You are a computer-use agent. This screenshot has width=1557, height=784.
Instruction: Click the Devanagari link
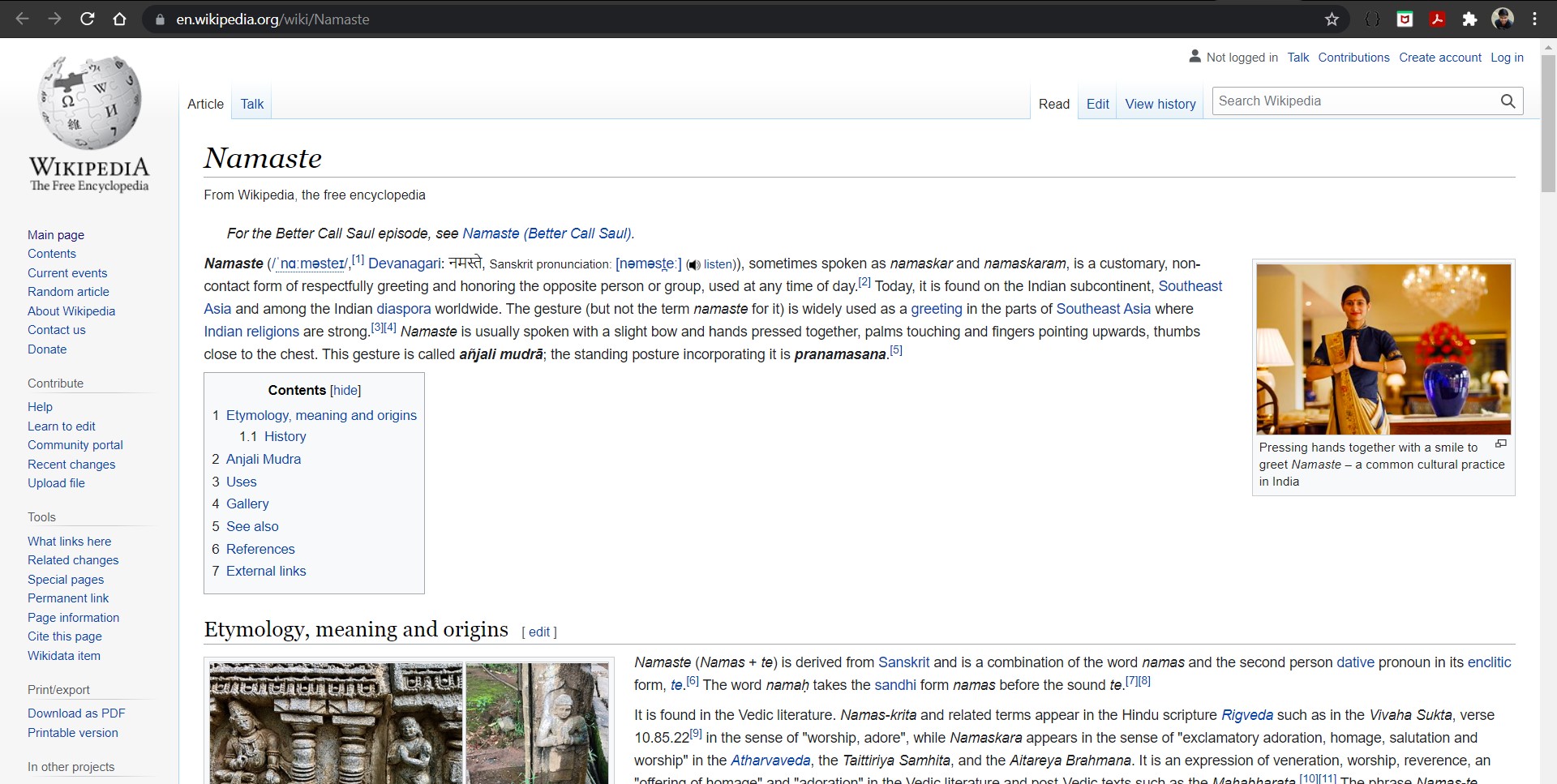pyautogui.click(x=405, y=263)
